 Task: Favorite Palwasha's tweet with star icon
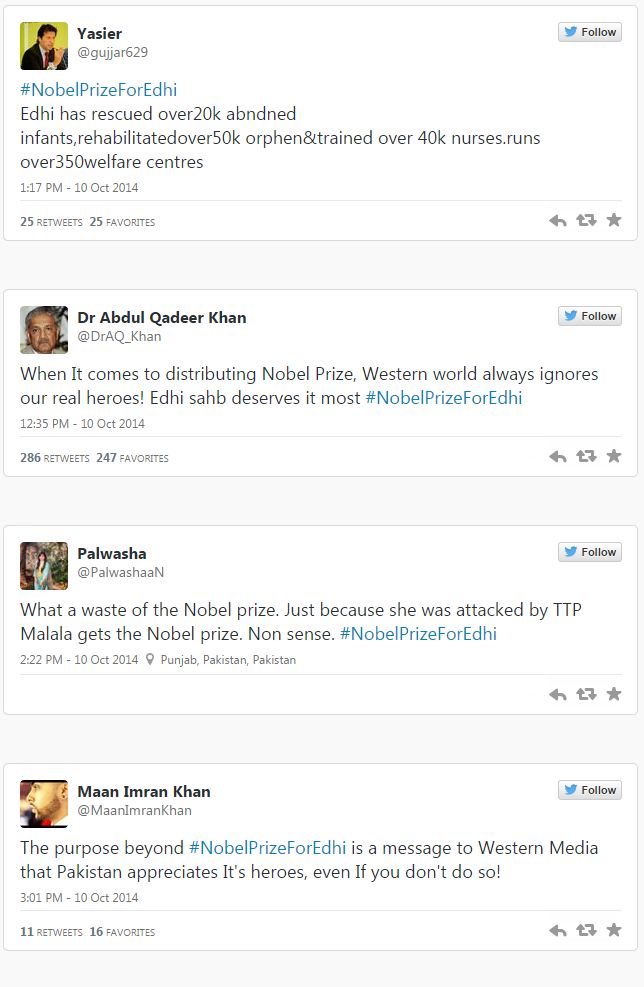click(614, 694)
